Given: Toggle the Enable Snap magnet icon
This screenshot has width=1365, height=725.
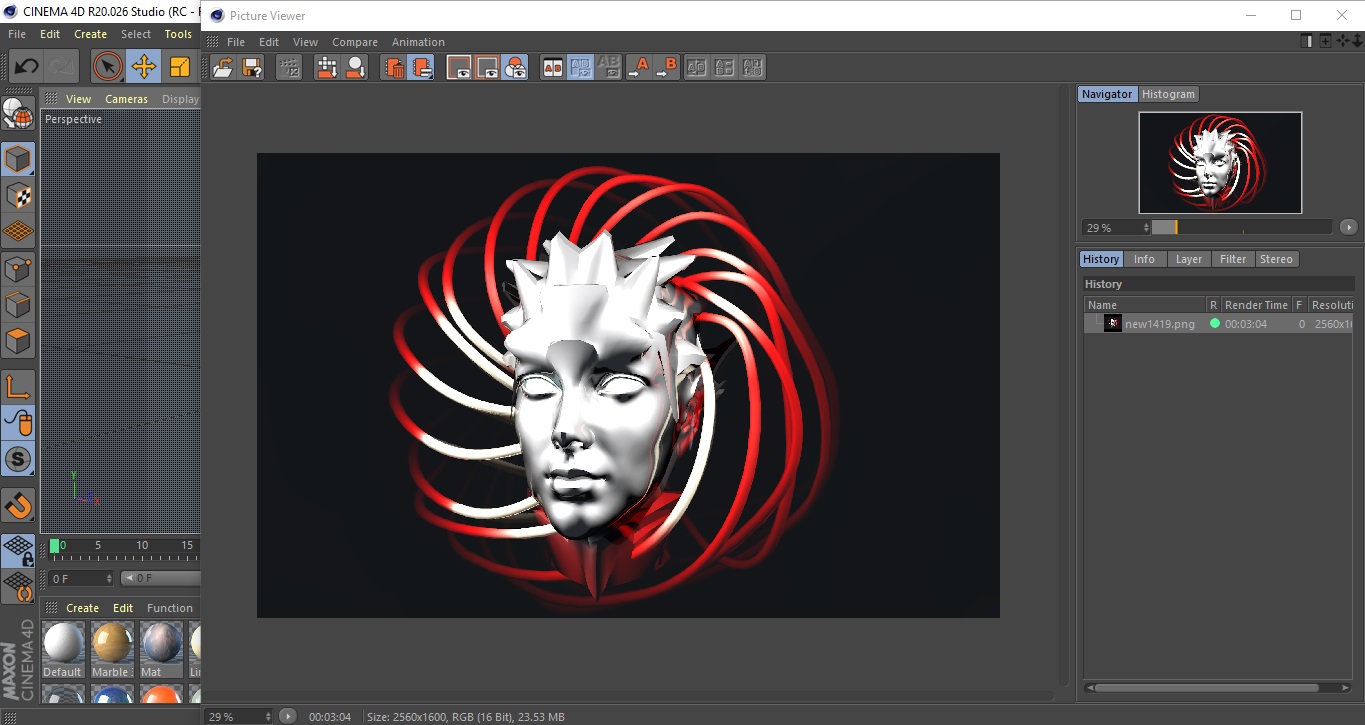Looking at the screenshot, I should click(18, 506).
